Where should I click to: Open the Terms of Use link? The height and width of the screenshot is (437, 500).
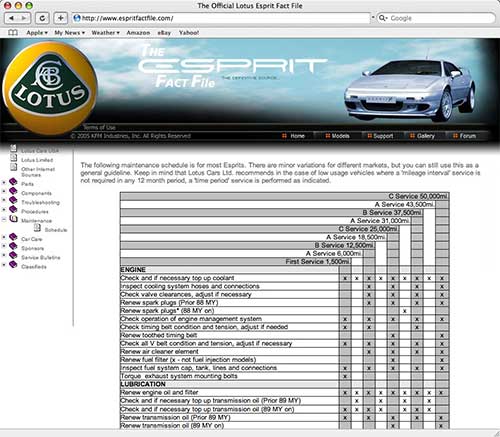tap(99, 127)
